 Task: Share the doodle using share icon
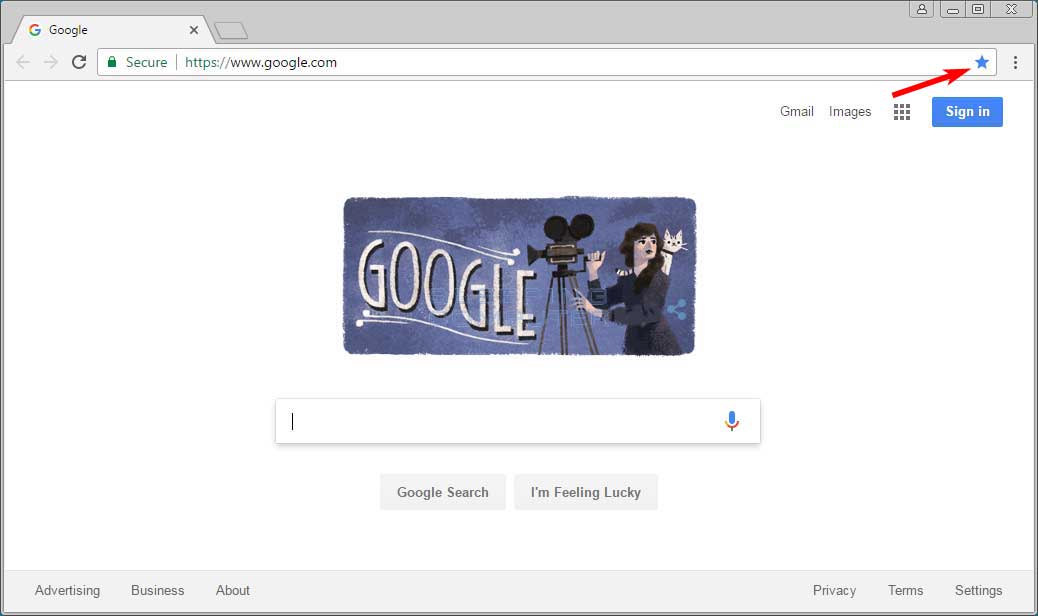pos(677,310)
